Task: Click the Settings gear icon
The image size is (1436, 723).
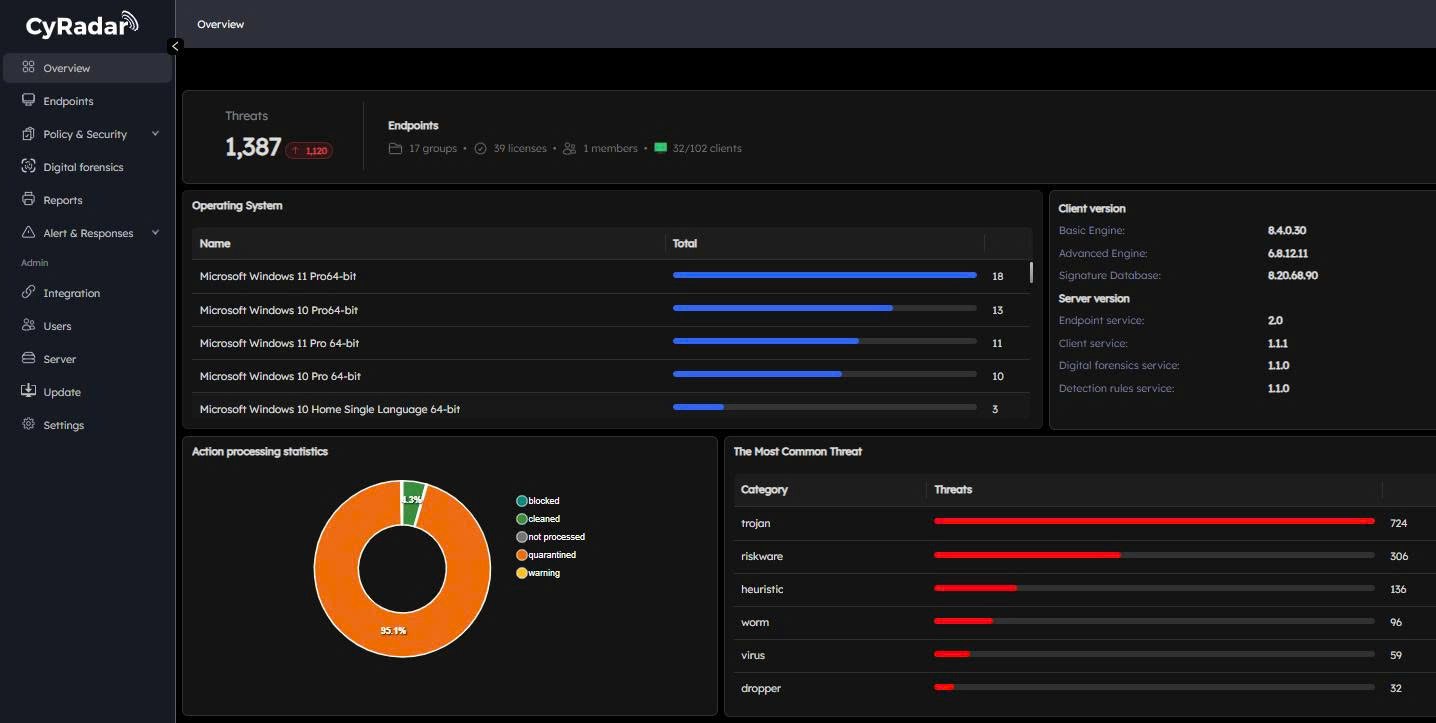Action: pos(28,425)
